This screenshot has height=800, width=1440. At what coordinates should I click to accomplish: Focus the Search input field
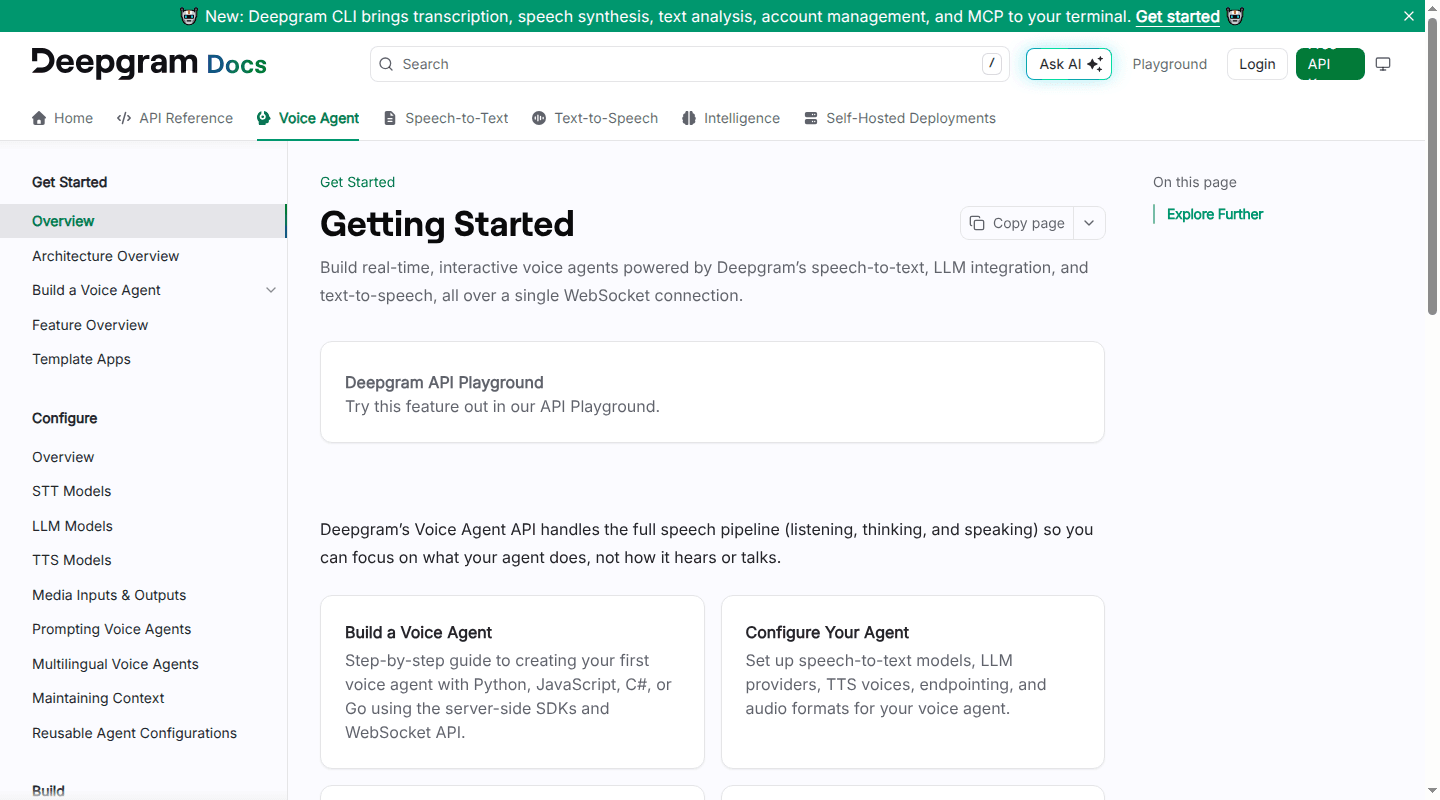(690, 64)
